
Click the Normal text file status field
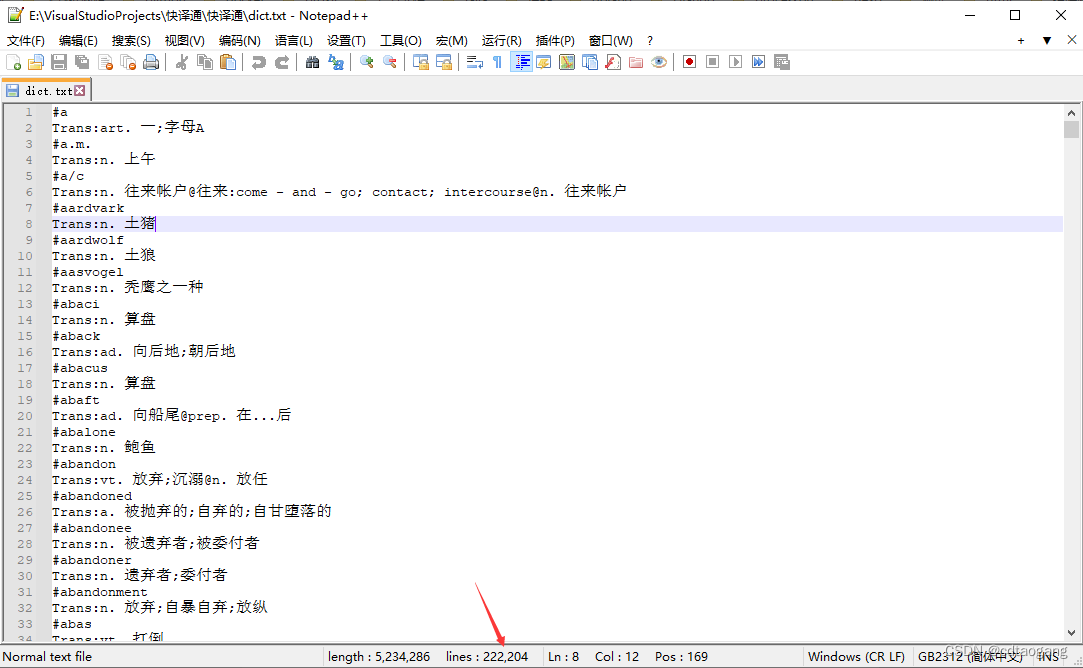click(x=48, y=657)
